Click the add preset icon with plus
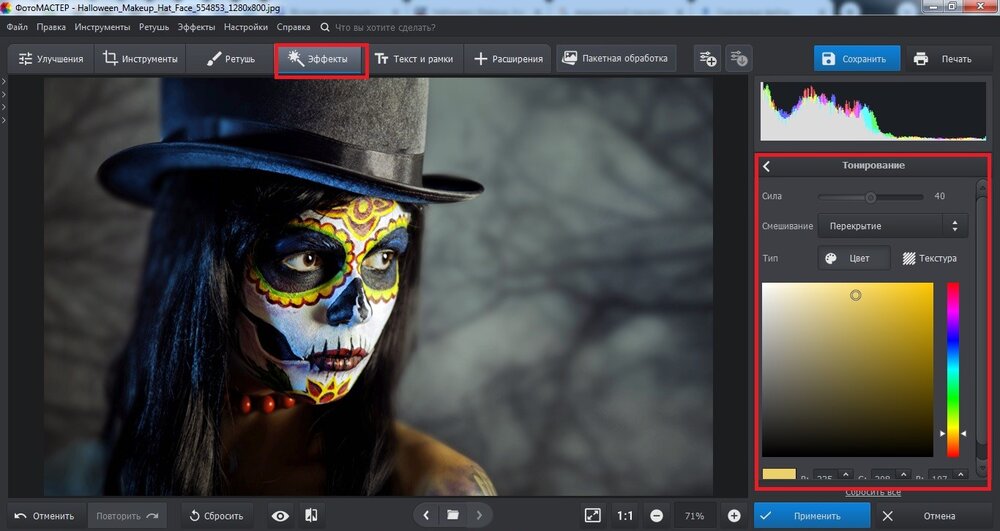The width and height of the screenshot is (1000, 531). click(707, 59)
